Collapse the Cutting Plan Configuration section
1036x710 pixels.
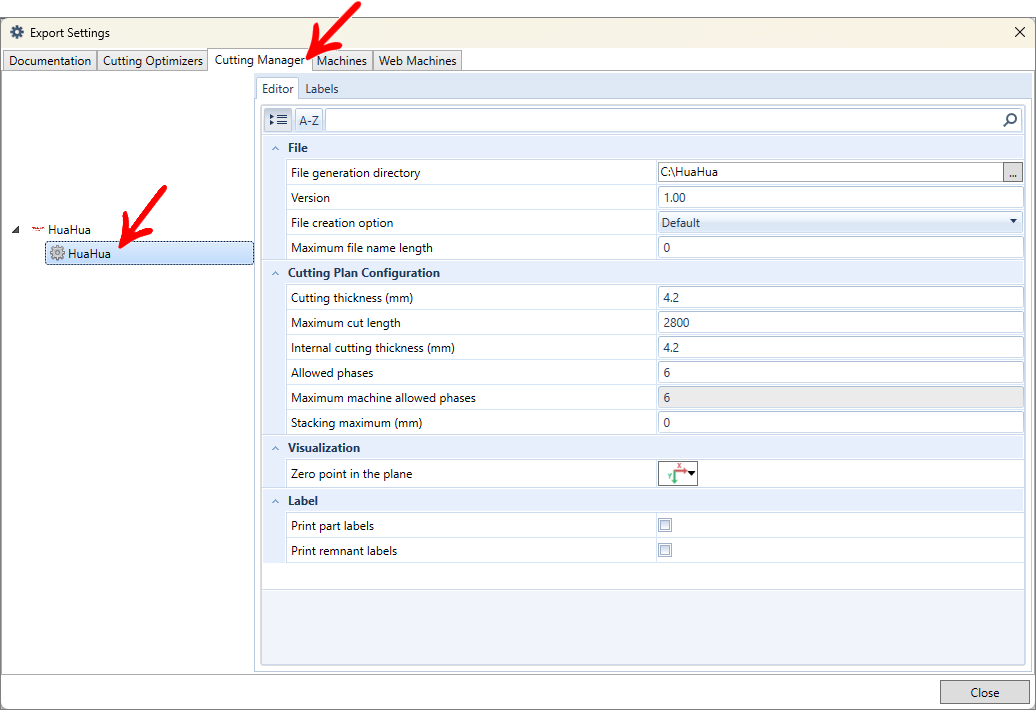276,273
